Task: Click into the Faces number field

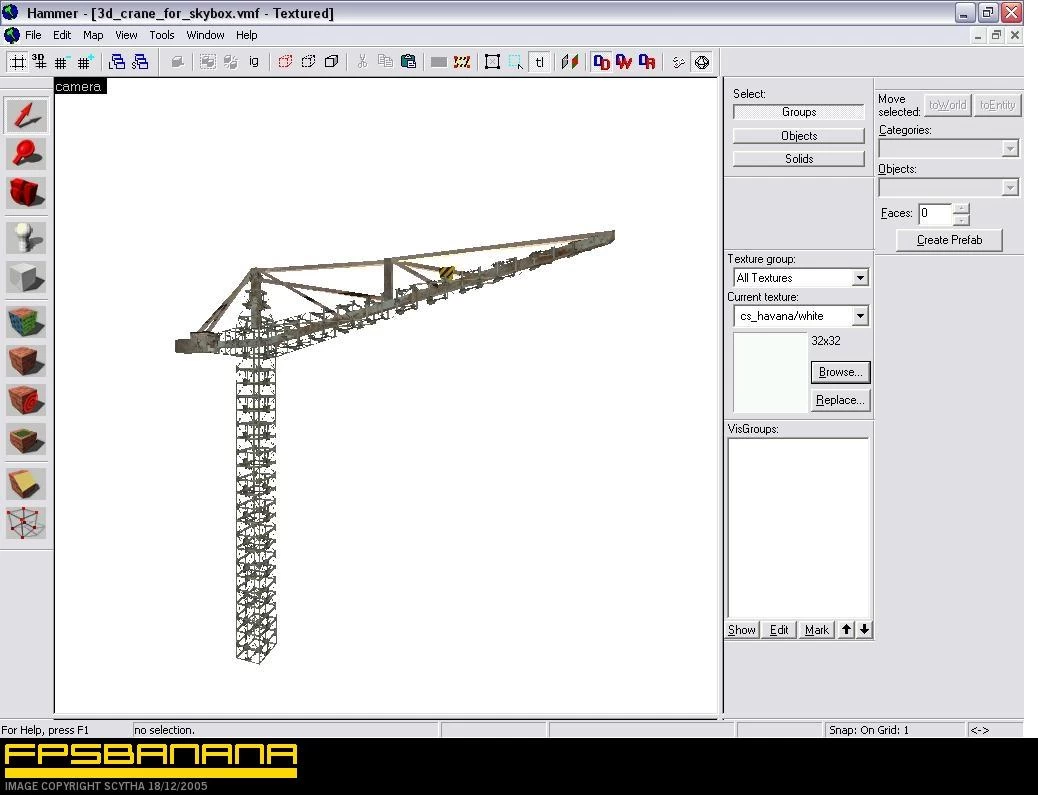Action: coord(935,213)
